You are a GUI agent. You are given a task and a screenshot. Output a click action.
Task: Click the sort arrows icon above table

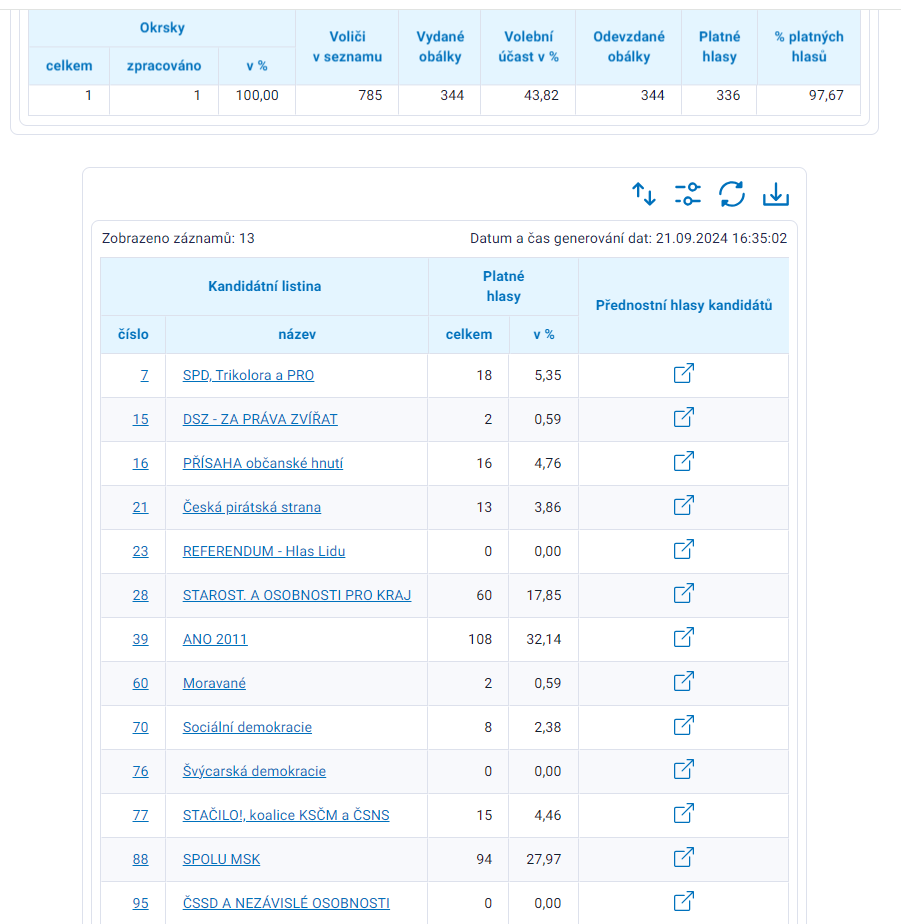(x=643, y=194)
